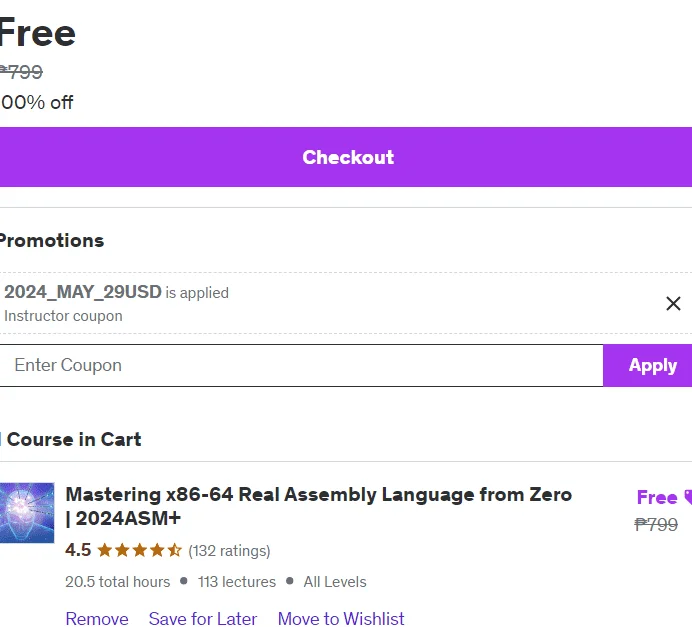Click the purple Checkout button
This screenshot has width=692, height=627.
point(346,157)
